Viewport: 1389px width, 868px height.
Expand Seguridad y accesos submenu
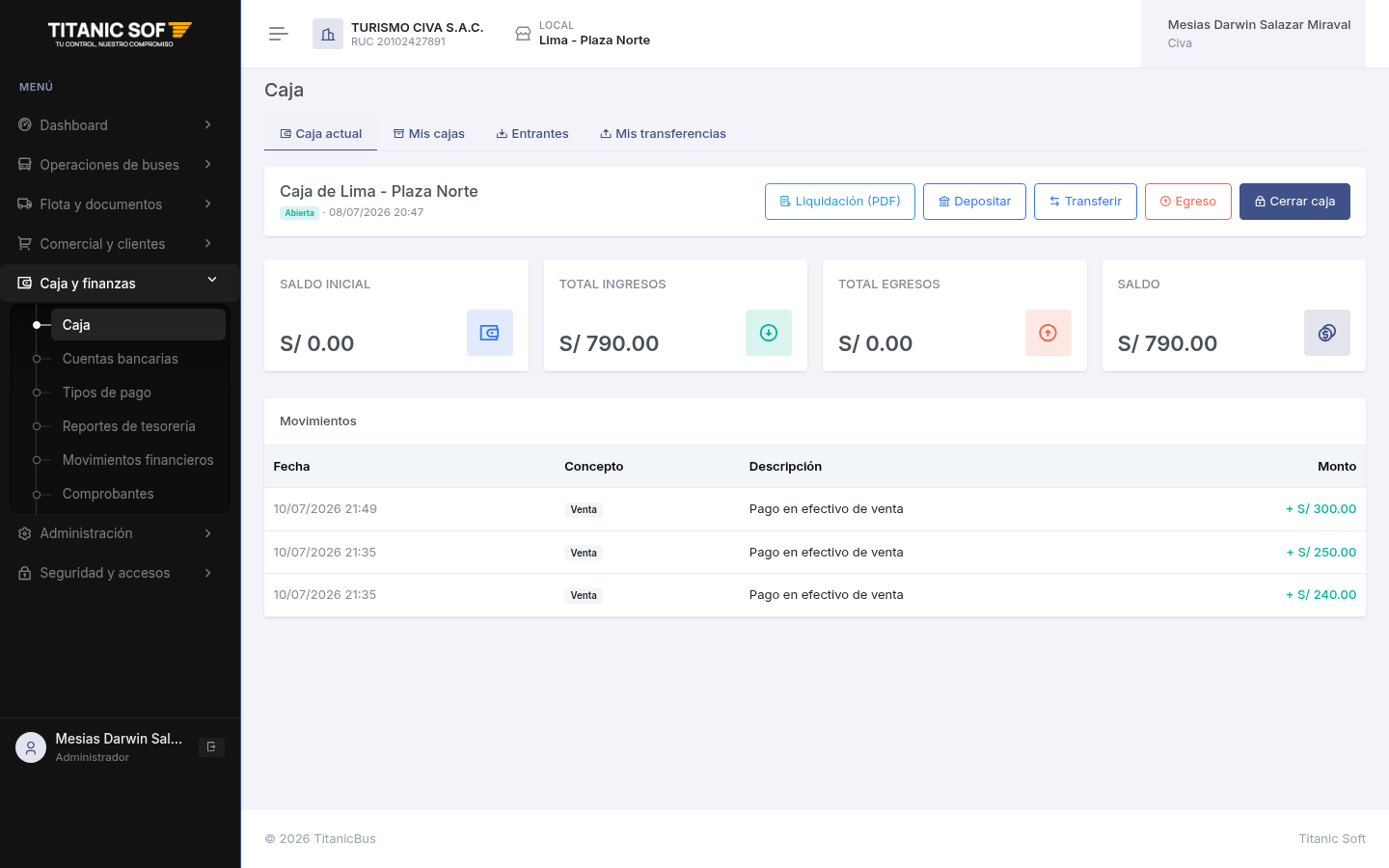click(x=120, y=573)
